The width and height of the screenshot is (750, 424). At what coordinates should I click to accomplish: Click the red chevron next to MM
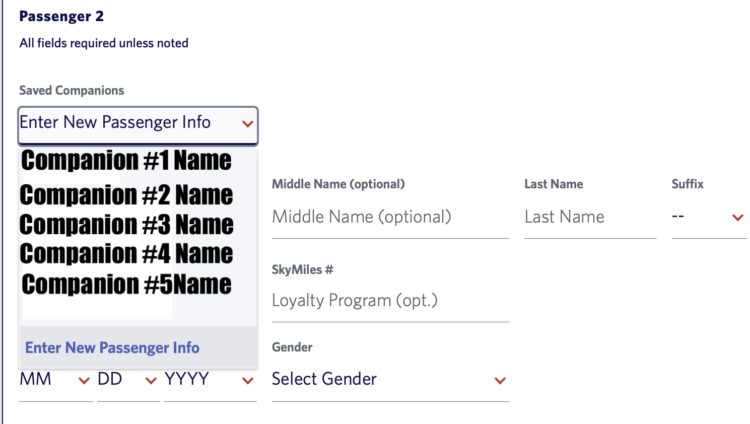pos(84,380)
